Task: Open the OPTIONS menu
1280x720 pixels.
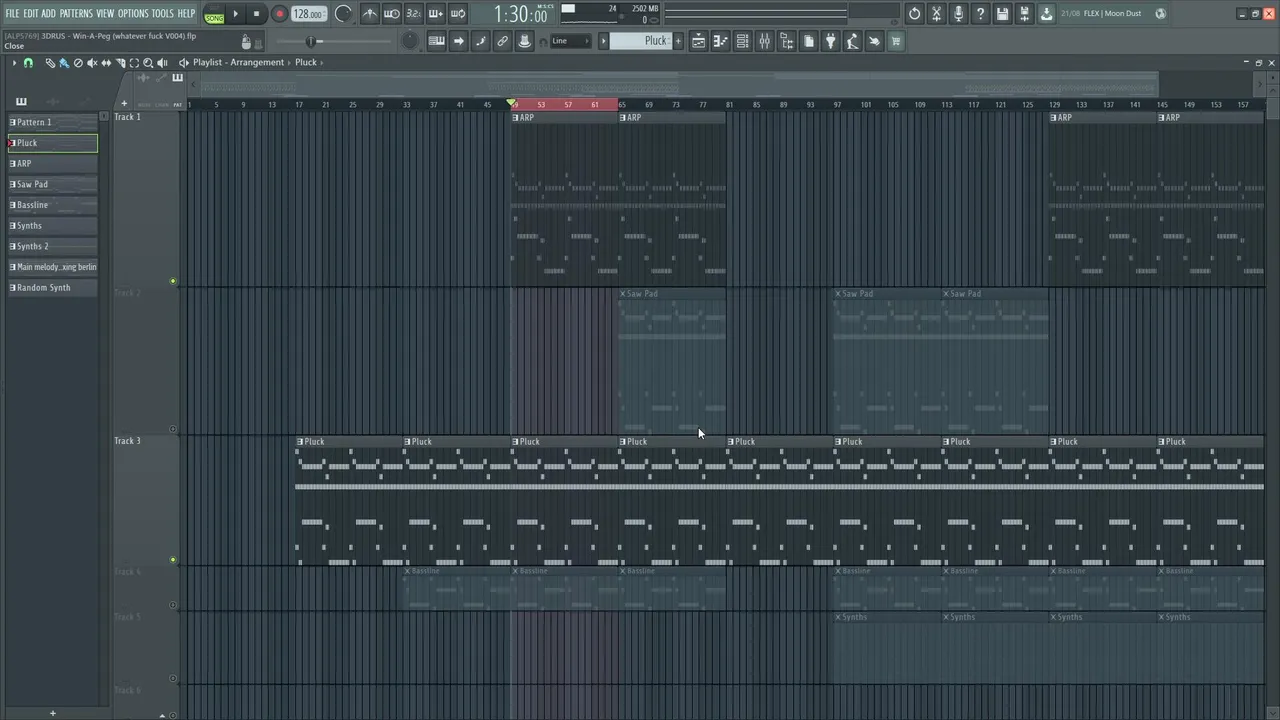Action: pos(133,13)
